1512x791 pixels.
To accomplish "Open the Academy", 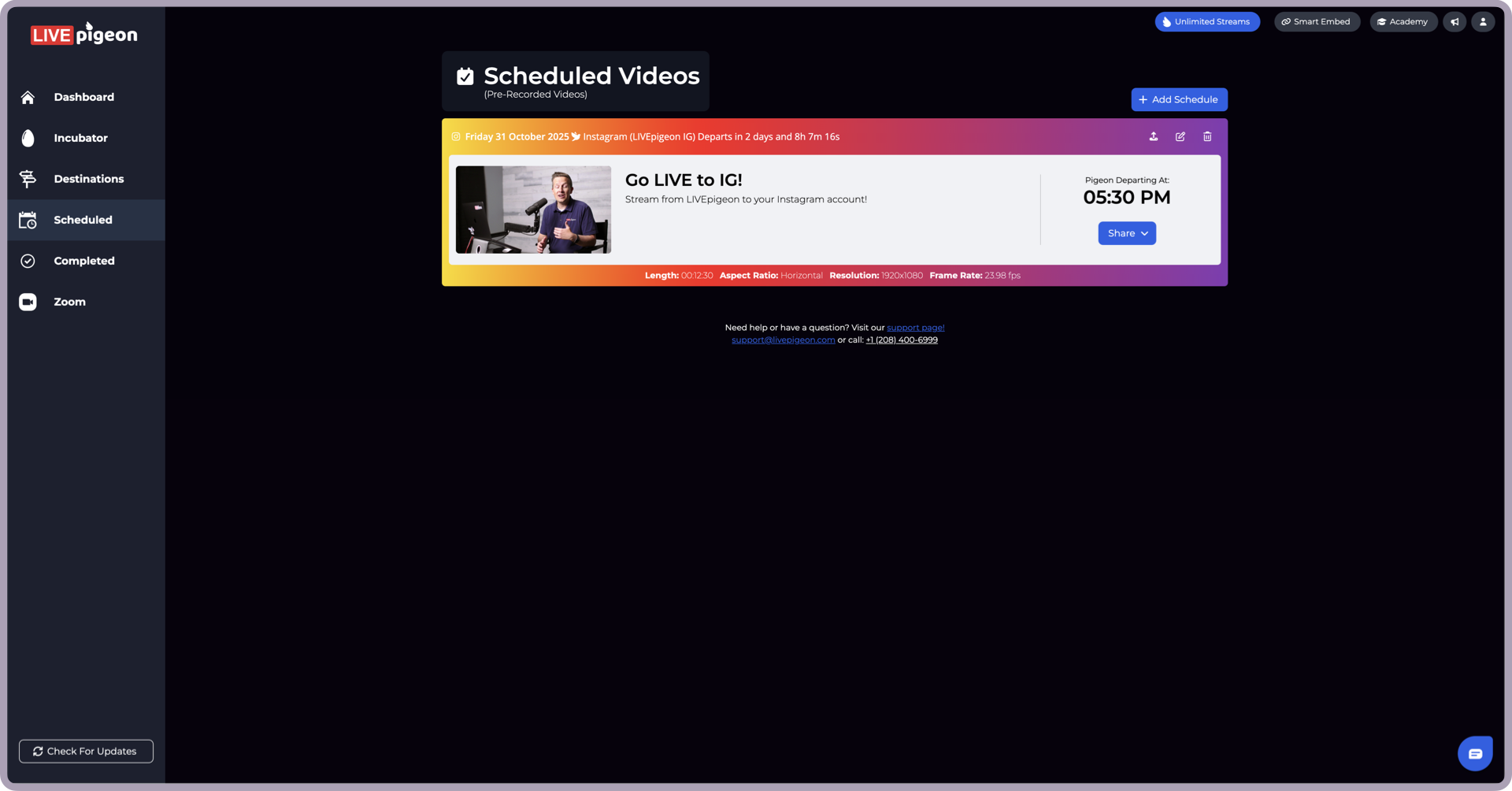I will (1403, 22).
